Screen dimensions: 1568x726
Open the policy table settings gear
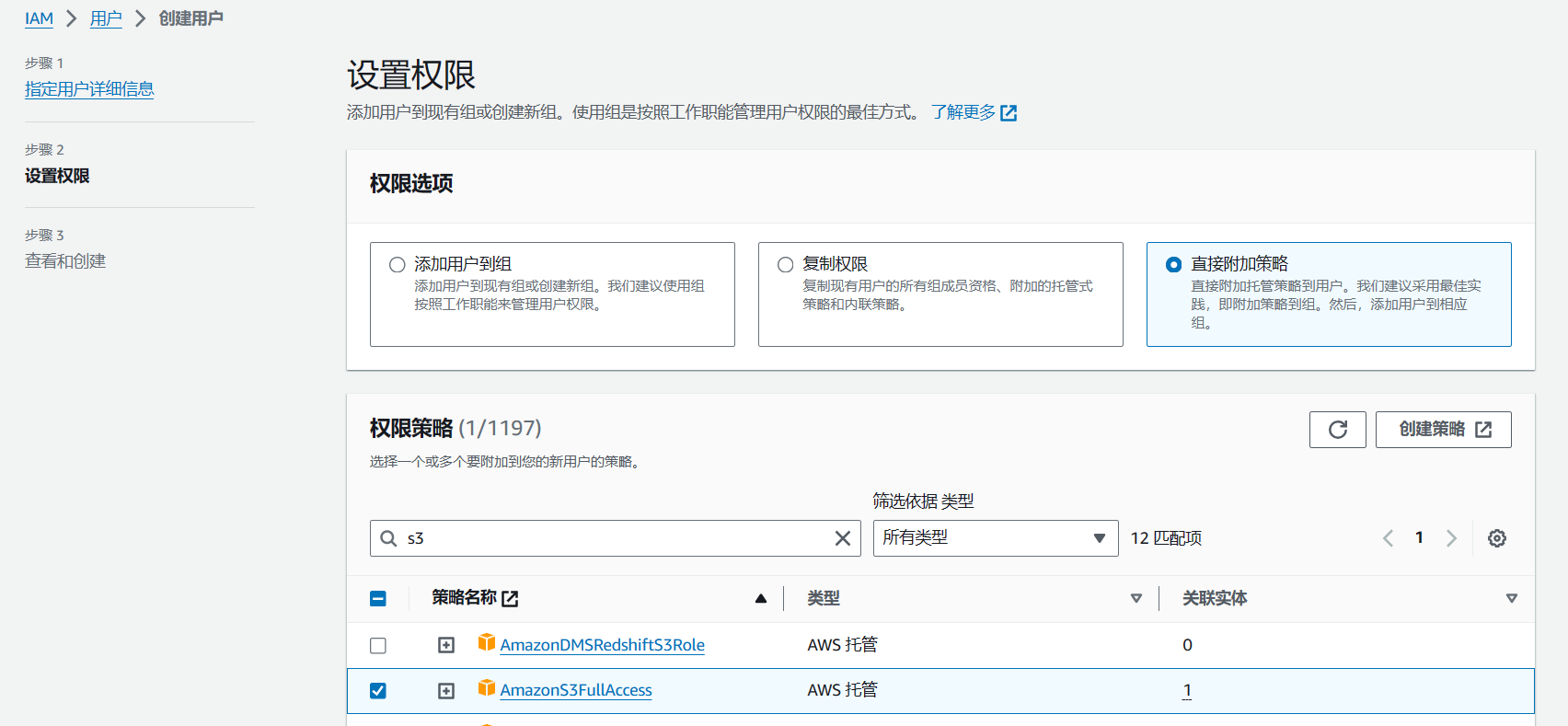pos(1497,538)
